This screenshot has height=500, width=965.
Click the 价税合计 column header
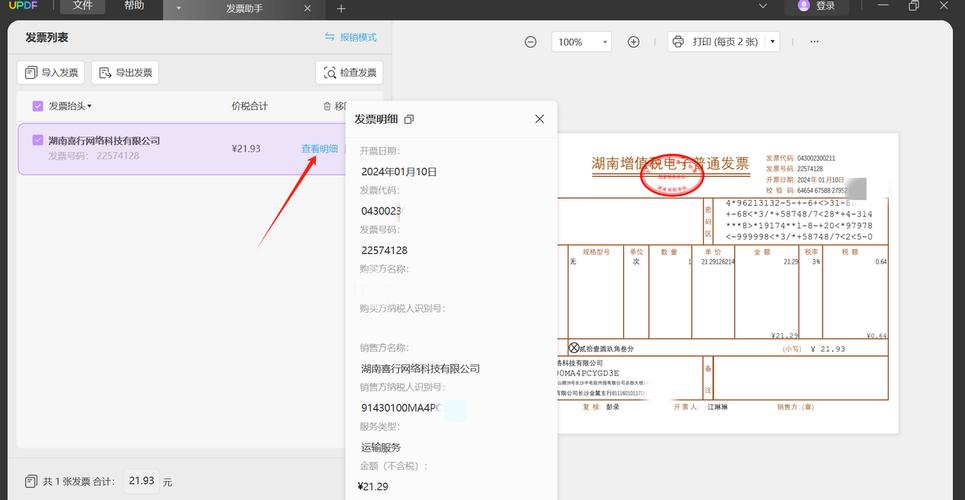(x=249, y=106)
